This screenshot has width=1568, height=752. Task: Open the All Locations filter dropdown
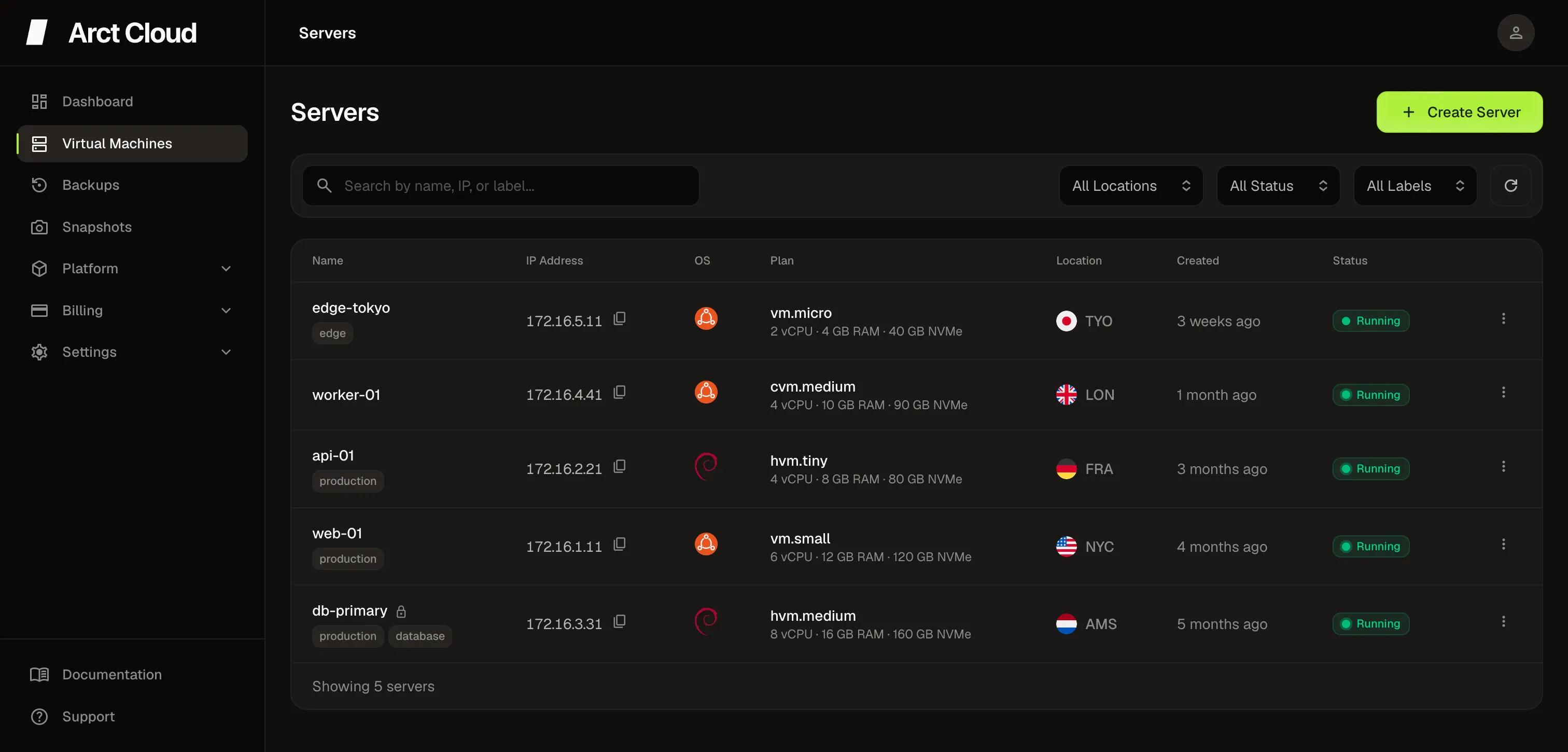pyautogui.click(x=1131, y=186)
